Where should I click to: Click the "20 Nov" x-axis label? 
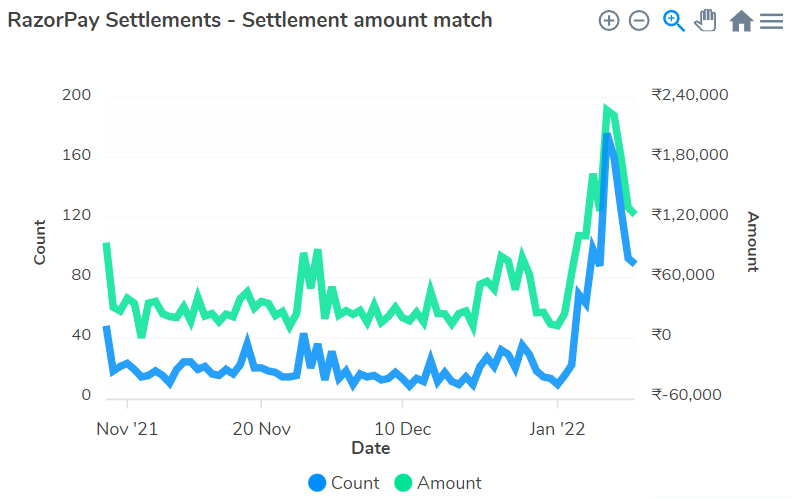tap(261, 429)
